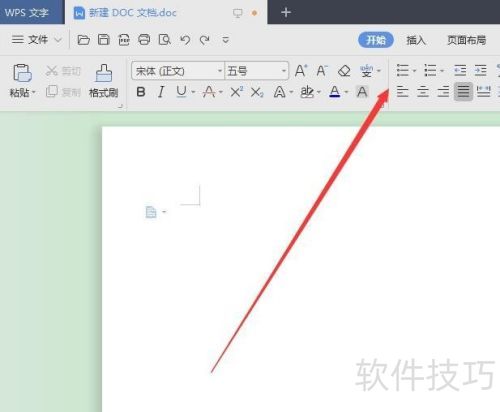This screenshot has height=412, width=500.
Task: Click the distributed alignment icon
Action: [x=484, y=91]
